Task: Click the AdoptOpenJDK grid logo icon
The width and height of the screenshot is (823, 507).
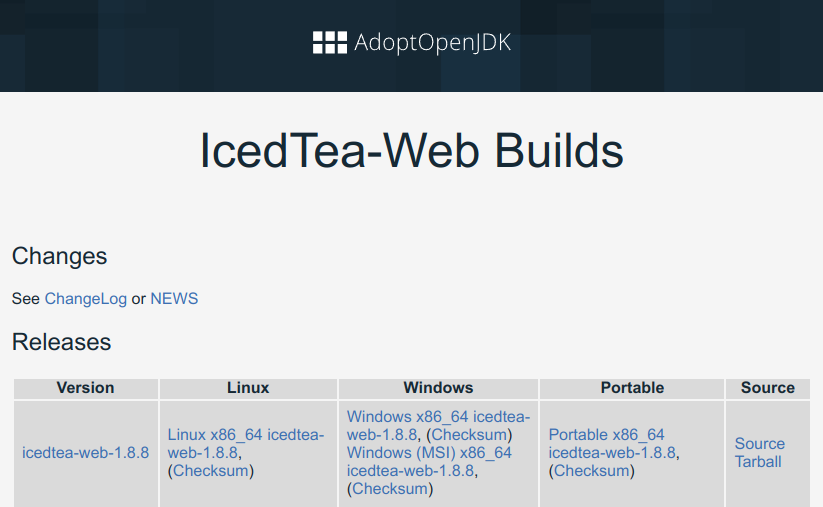Action: click(330, 43)
